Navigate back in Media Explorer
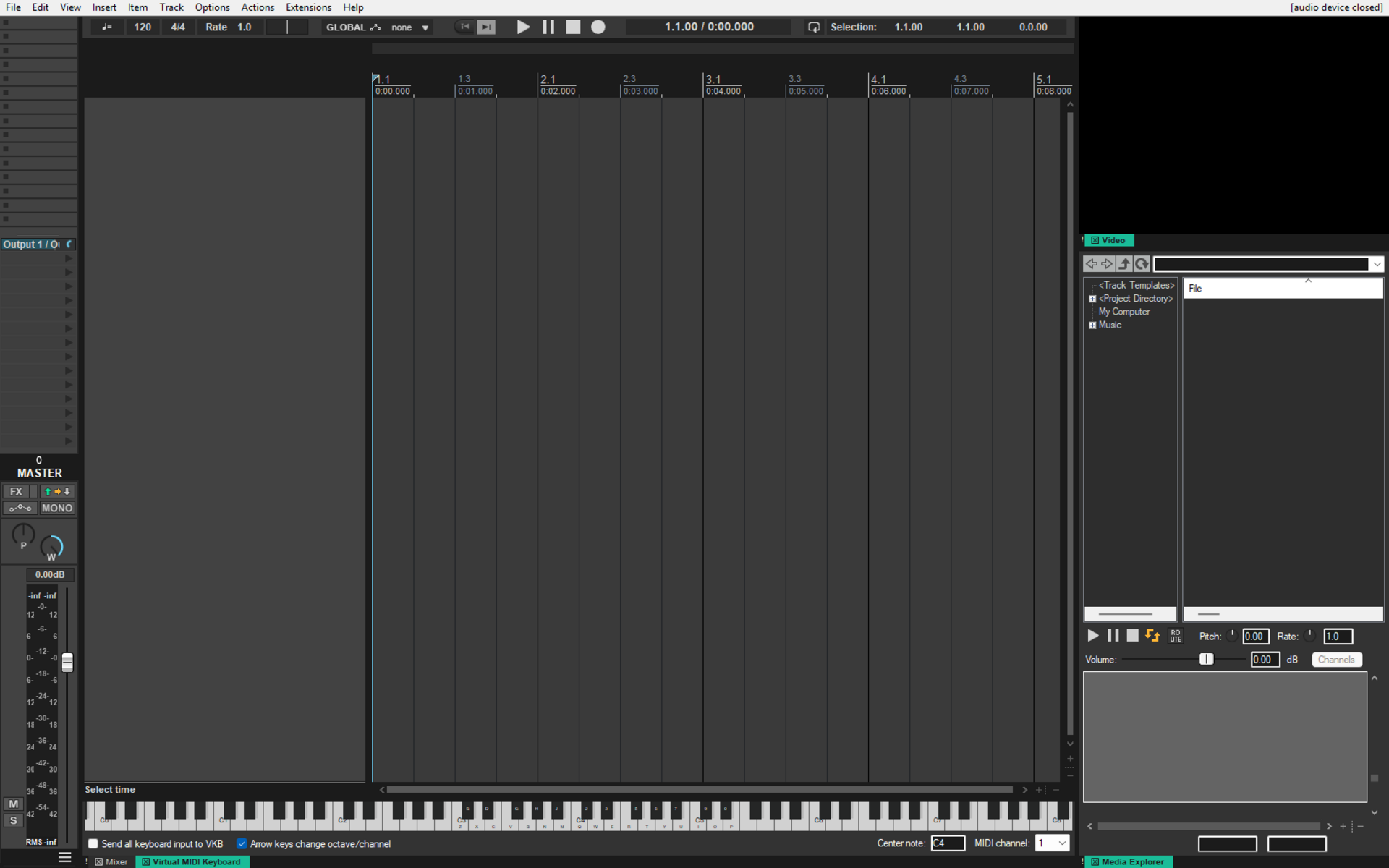This screenshot has height=868, width=1389. point(1091,264)
